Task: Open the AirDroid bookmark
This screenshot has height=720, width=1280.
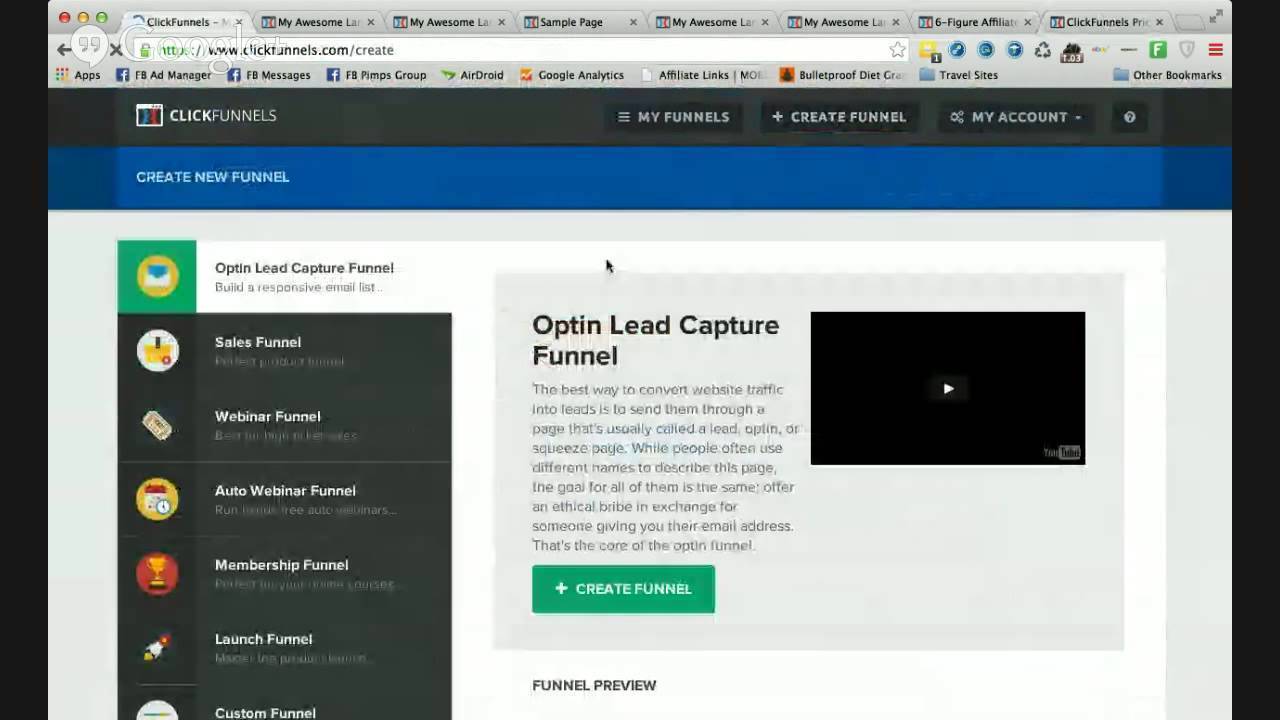Action: [472, 75]
